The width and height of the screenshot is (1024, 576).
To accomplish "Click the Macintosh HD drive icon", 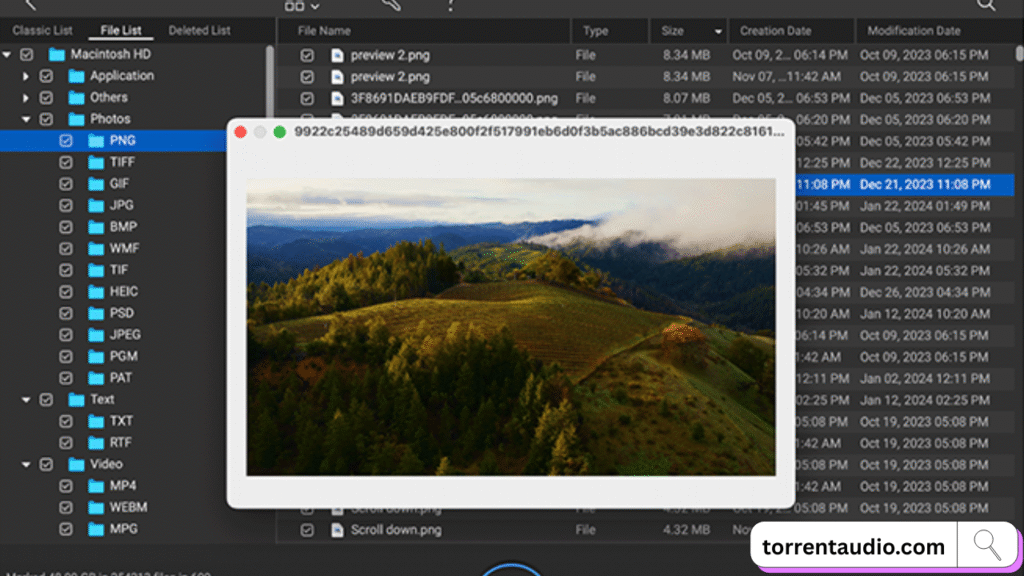I will coord(56,54).
